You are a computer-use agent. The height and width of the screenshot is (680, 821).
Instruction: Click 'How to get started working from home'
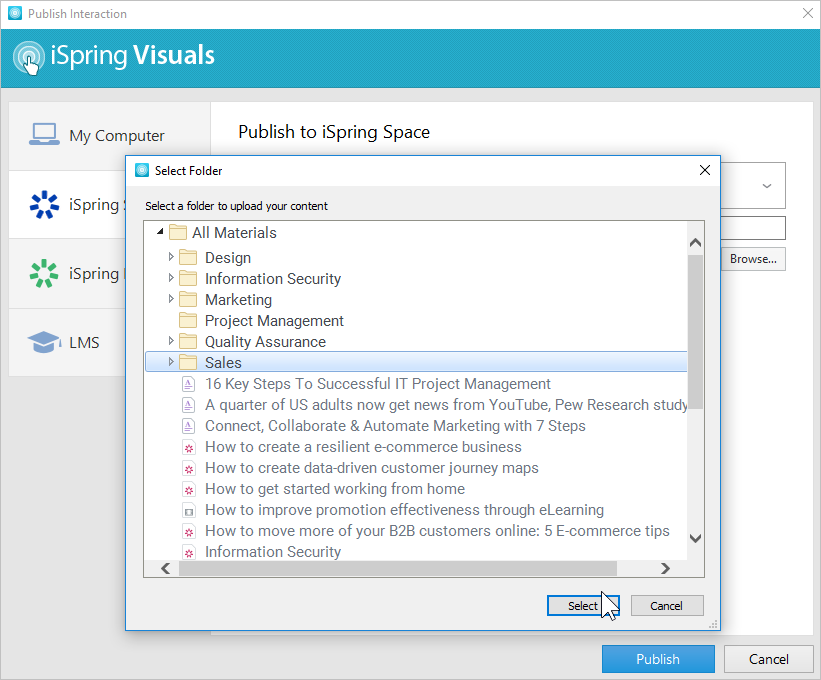(335, 488)
